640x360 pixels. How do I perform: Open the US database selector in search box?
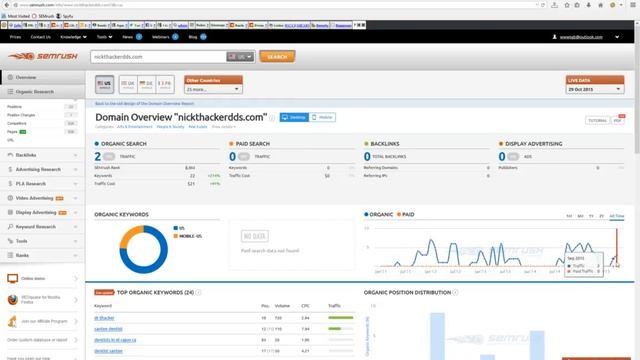tap(240, 57)
